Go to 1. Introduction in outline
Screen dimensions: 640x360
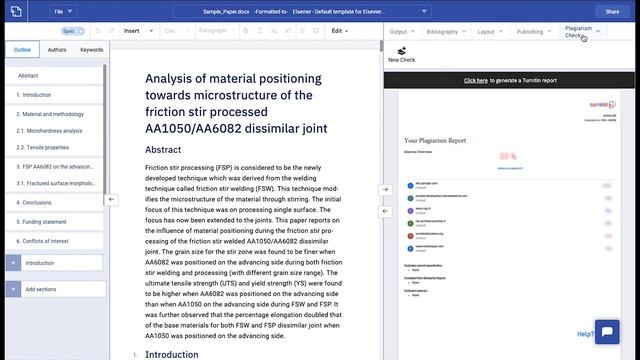[54, 95]
